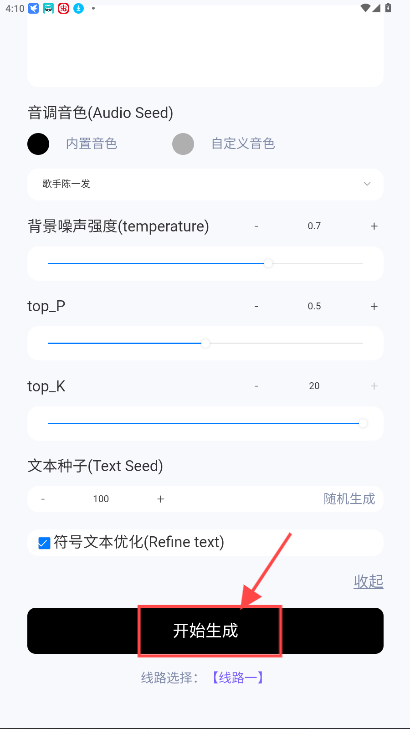The width and height of the screenshot is (410, 729).
Task: Increase top_K with the plus icon
Action: tap(374, 386)
